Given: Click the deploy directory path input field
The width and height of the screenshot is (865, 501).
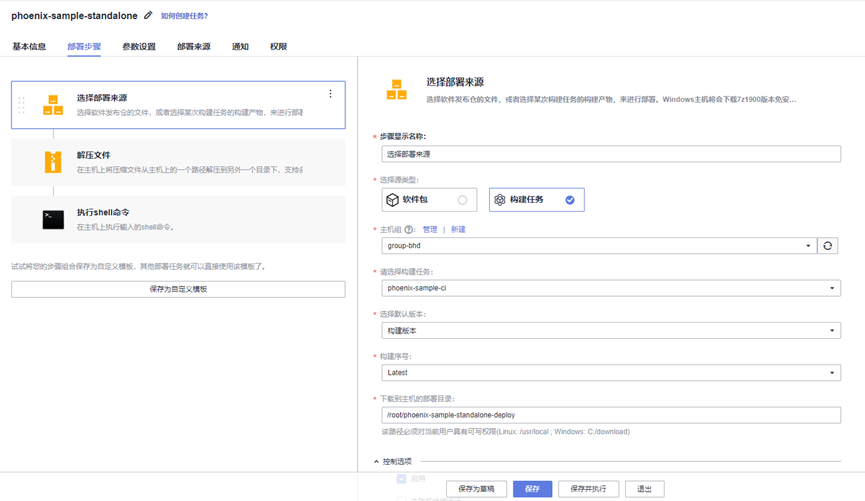Looking at the screenshot, I should 611,415.
